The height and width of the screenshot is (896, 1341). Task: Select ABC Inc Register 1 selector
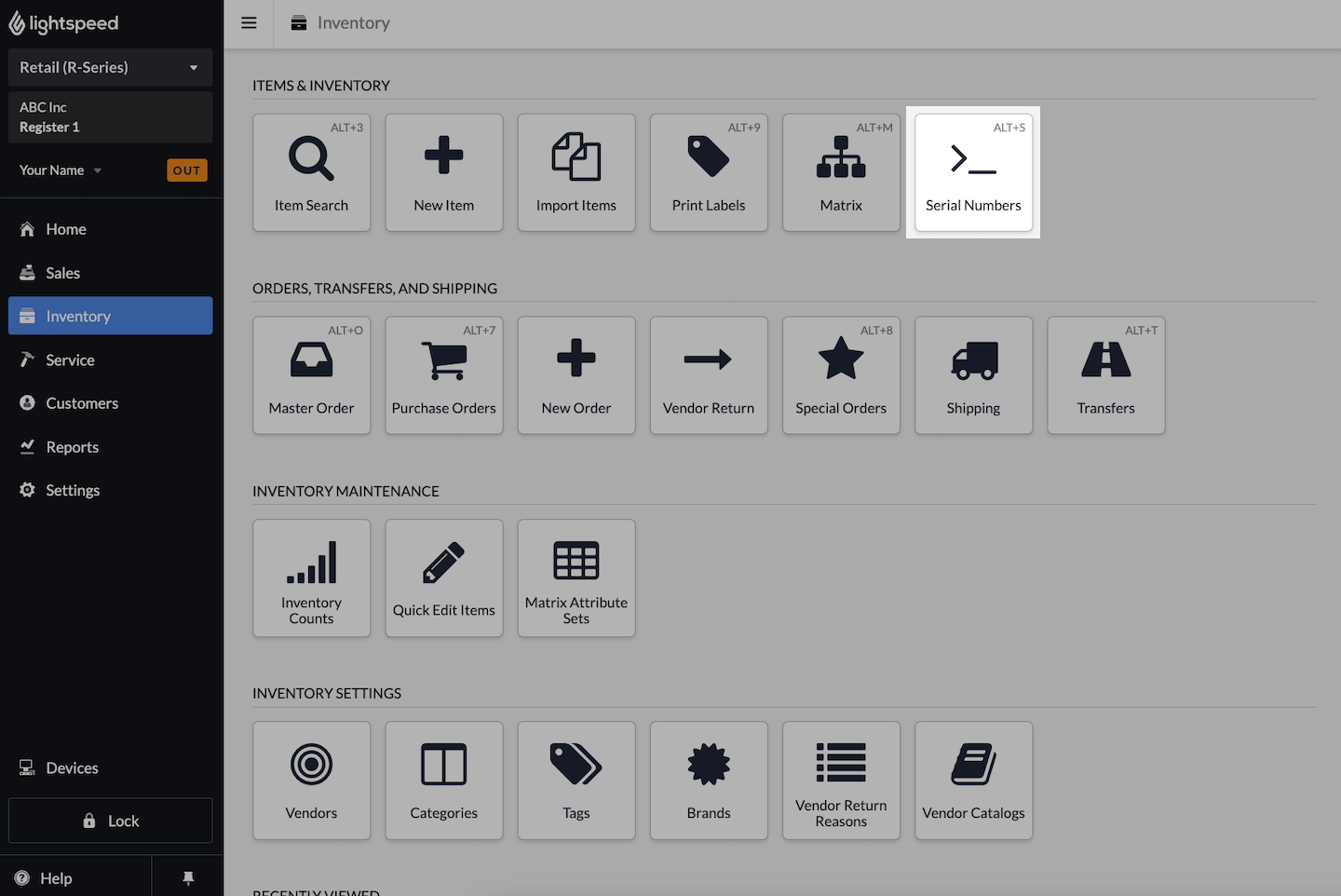[x=110, y=117]
